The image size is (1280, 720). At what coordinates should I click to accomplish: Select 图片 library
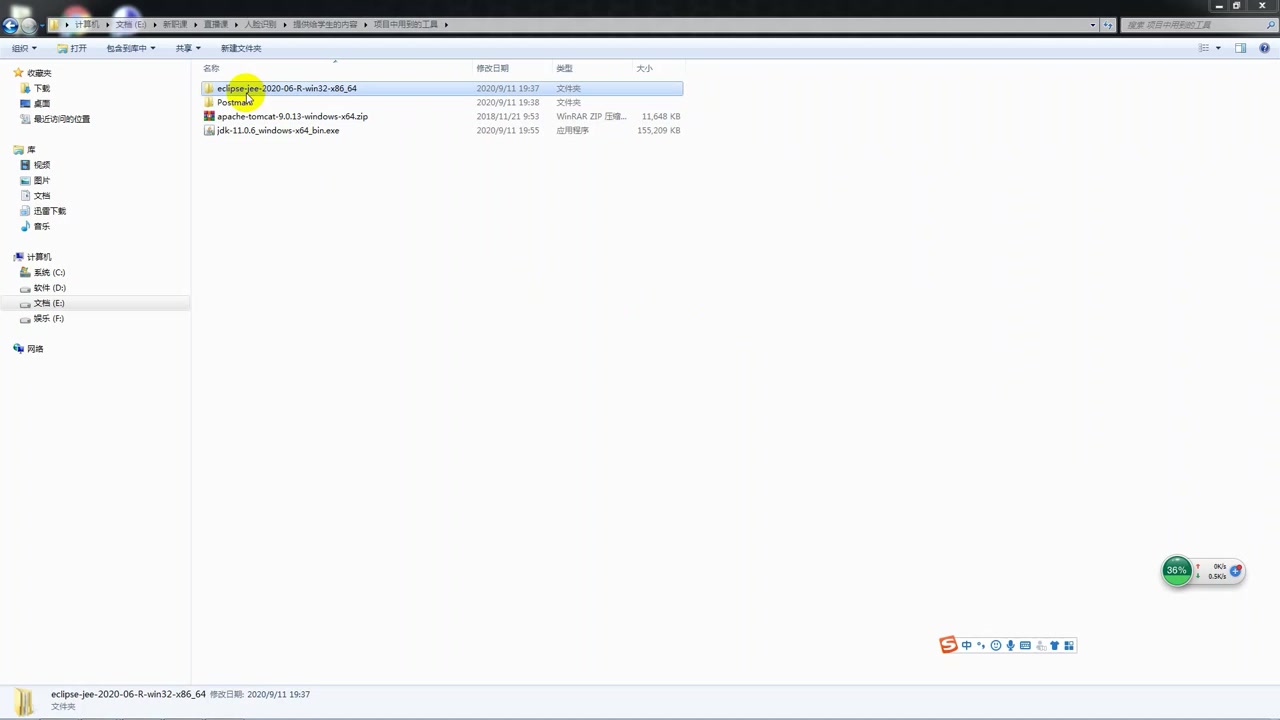point(42,180)
